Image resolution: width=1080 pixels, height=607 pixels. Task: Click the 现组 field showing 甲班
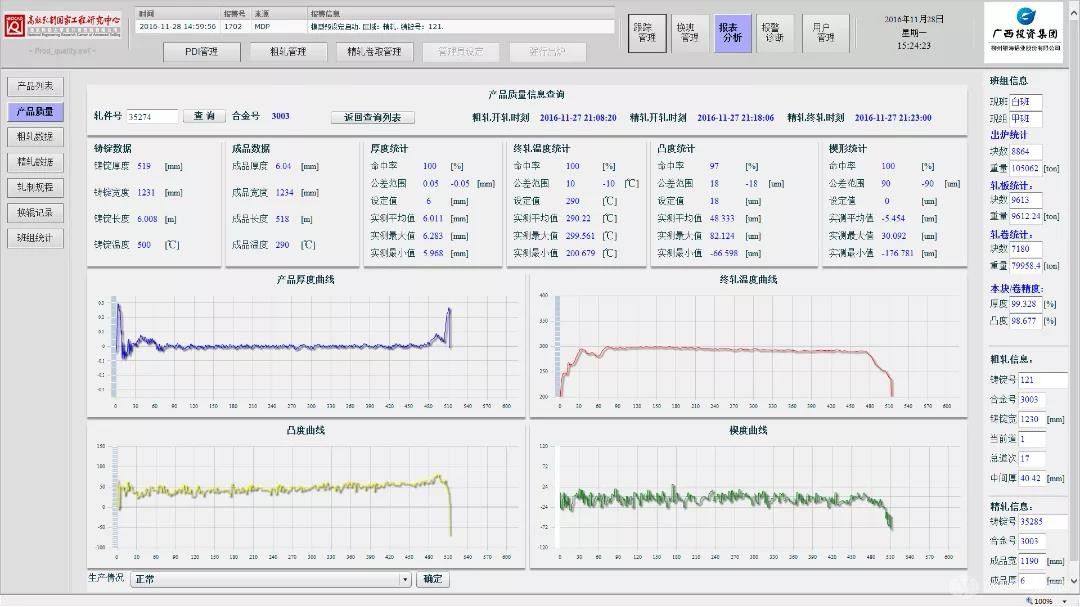[x=1026, y=119]
